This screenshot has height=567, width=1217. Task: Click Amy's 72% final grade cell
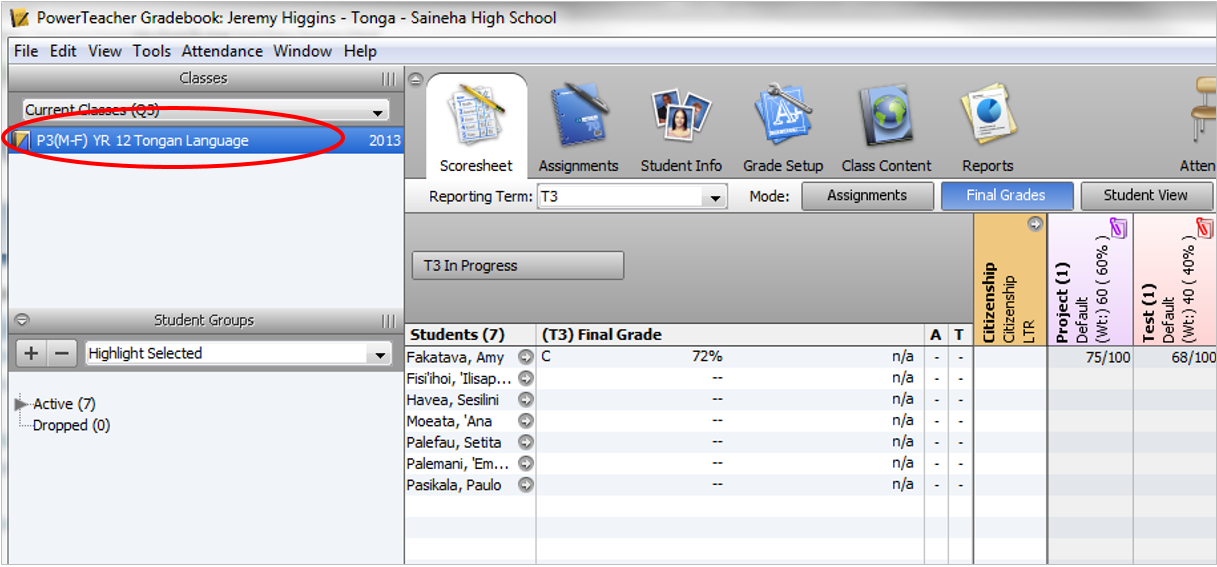pyautogui.click(x=707, y=357)
